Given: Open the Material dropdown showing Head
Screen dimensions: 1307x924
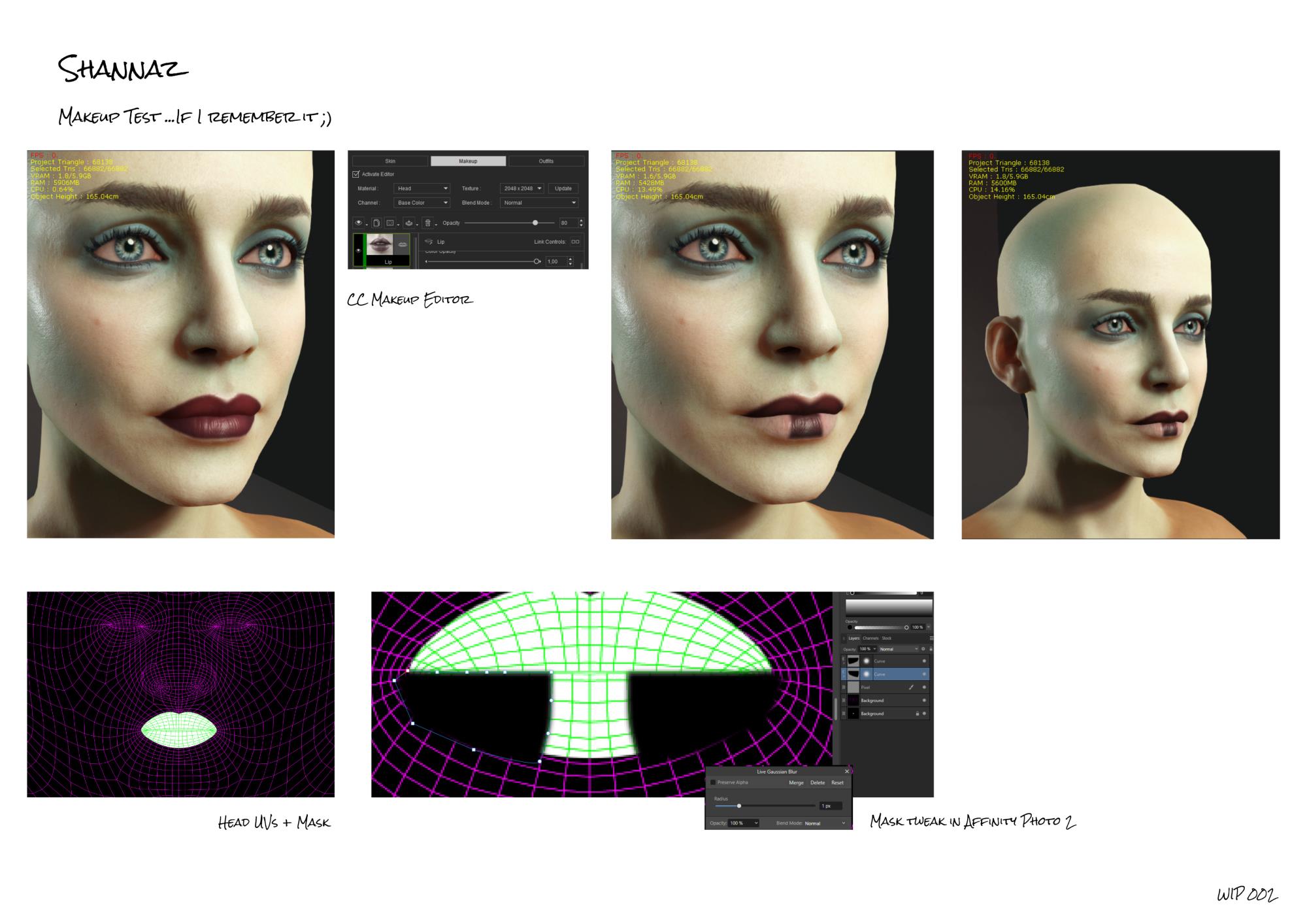Looking at the screenshot, I should click(422, 188).
